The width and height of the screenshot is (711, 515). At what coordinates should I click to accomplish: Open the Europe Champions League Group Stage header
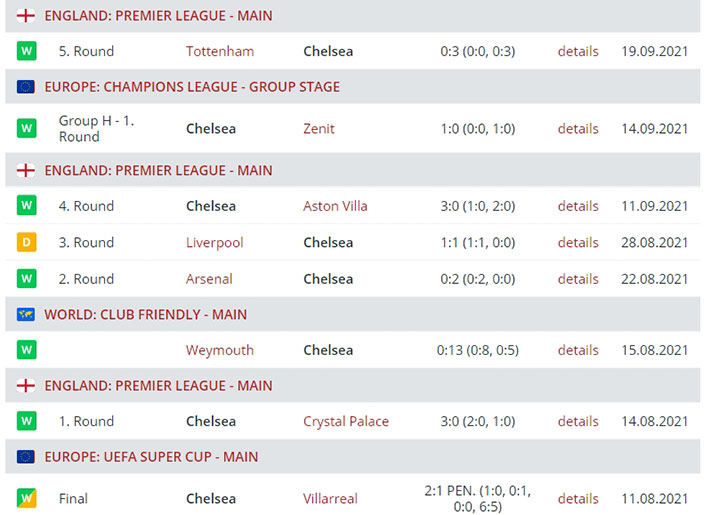tap(192, 87)
